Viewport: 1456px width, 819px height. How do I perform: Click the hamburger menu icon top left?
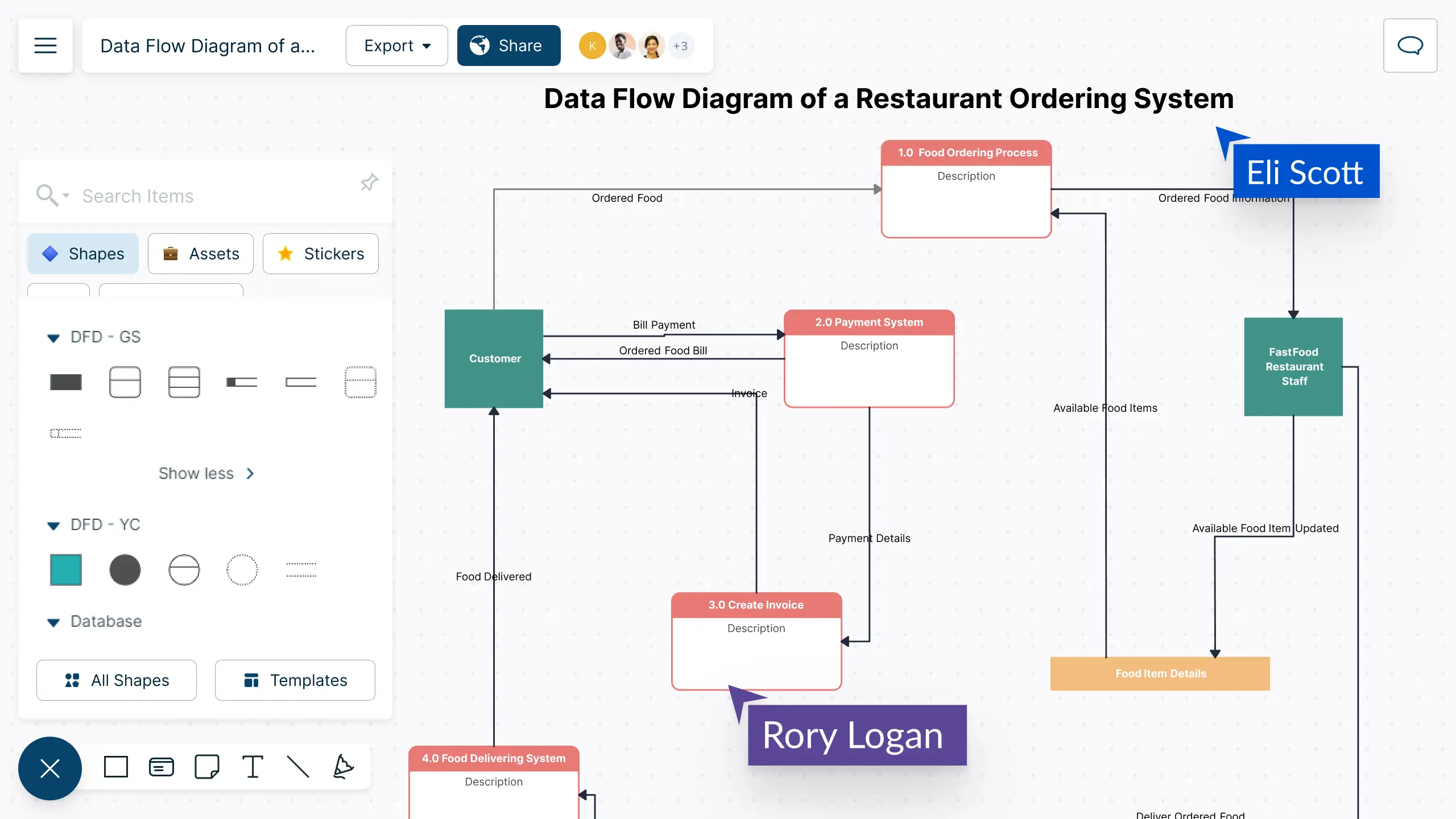coord(46,45)
